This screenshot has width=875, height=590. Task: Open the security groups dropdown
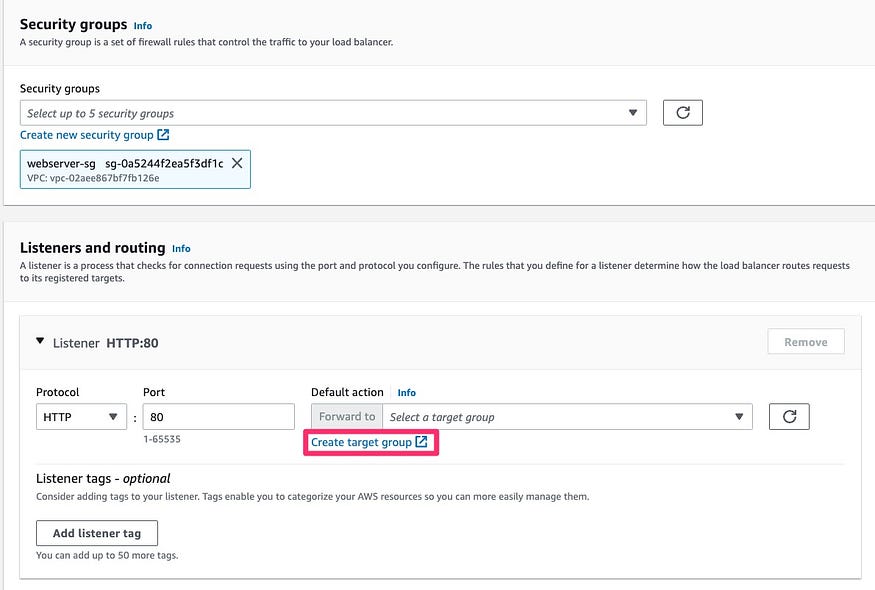pos(333,113)
